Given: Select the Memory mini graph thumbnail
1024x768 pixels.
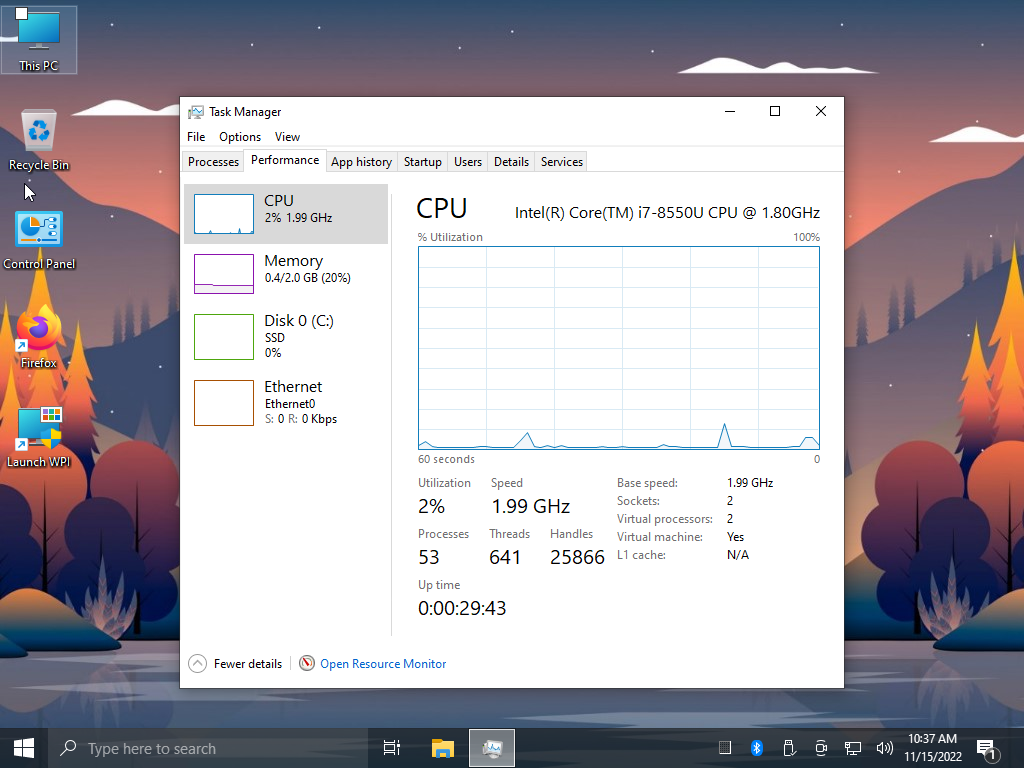Looking at the screenshot, I should (224, 274).
